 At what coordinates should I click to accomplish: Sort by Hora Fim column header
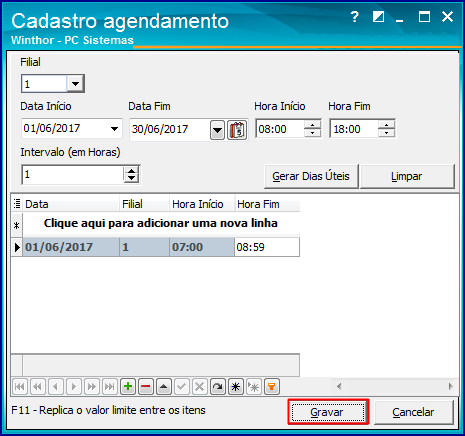point(267,204)
